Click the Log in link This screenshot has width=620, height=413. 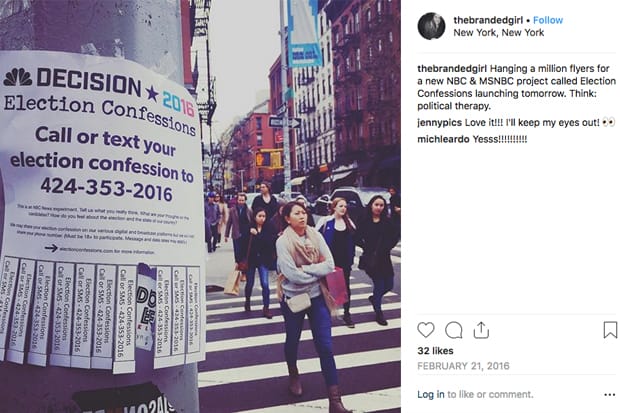[x=431, y=394]
